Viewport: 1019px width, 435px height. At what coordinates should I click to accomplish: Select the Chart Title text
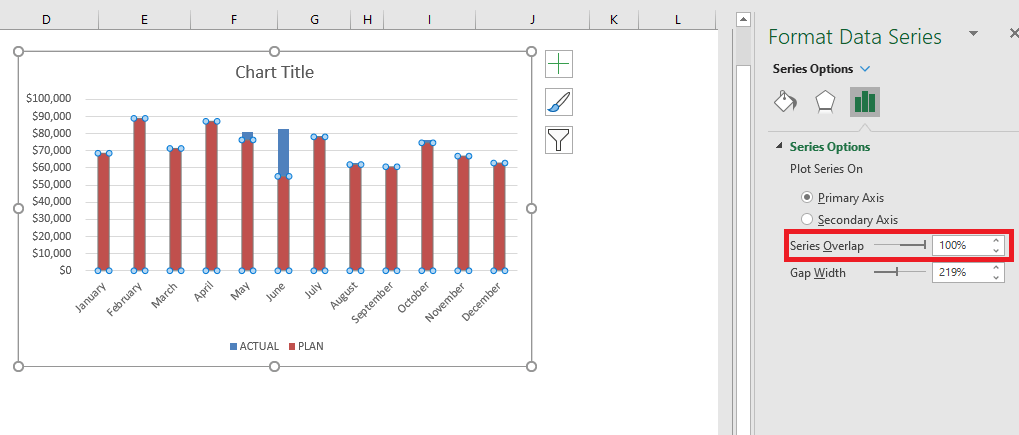tap(274, 72)
